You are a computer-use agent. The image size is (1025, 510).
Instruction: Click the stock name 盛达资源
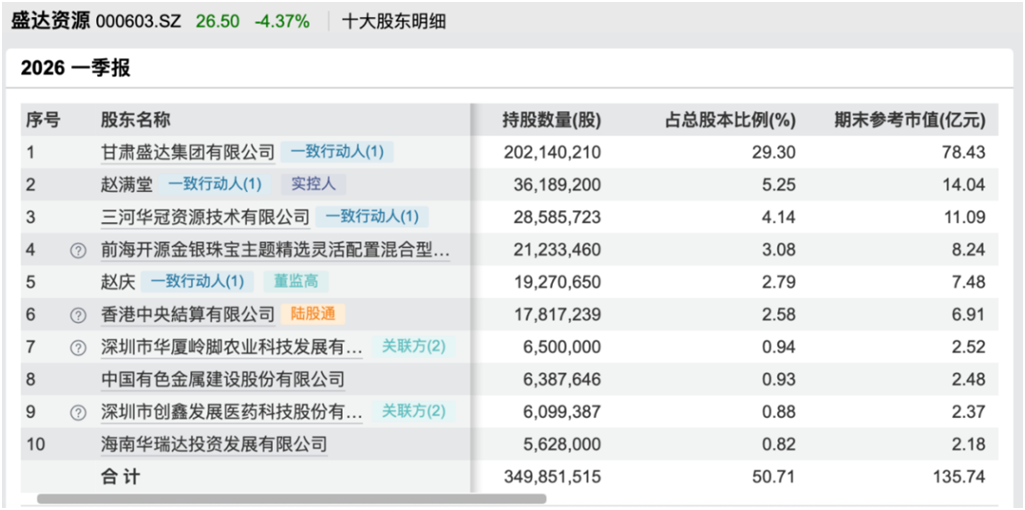tap(50, 22)
